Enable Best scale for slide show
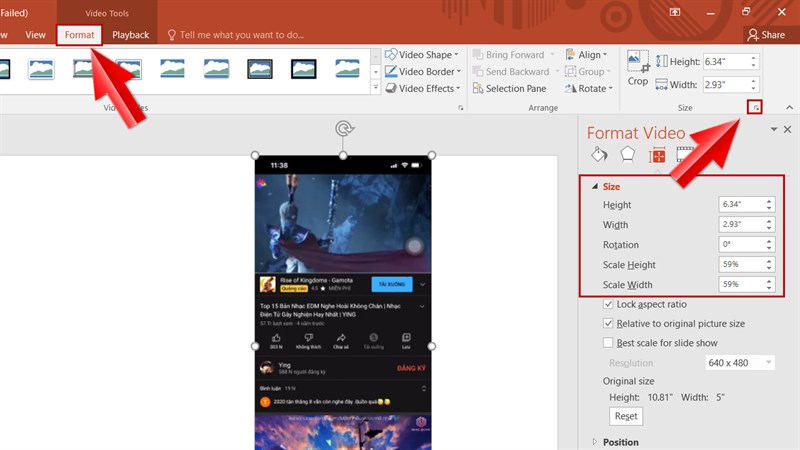This screenshot has height=450, width=800. pyautogui.click(x=608, y=343)
